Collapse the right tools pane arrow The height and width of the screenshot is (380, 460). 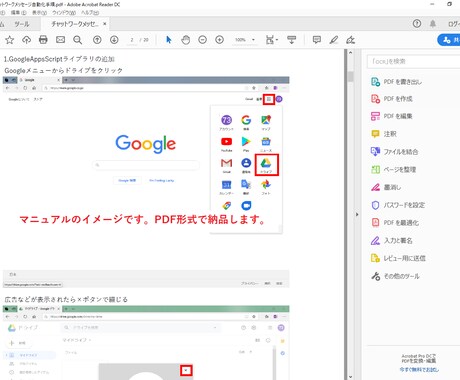click(357, 214)
